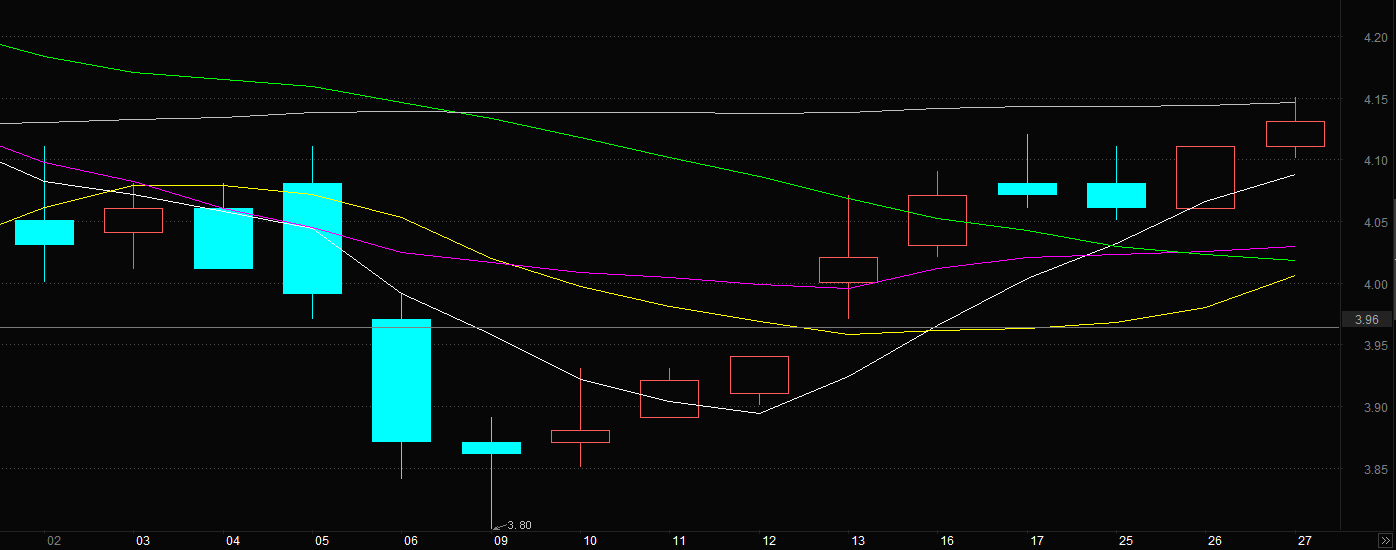The image size is (1396, 550).
Task: Select the cyan candle on day 04
Action: 223,238
